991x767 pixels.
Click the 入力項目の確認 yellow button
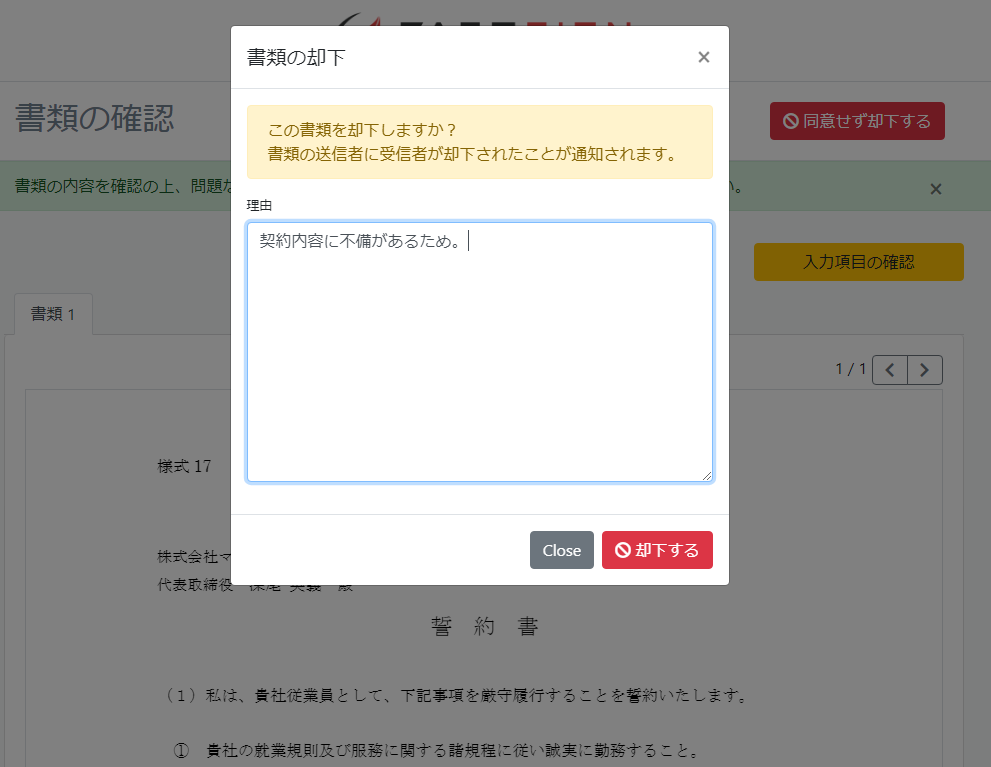pos(858,262)
